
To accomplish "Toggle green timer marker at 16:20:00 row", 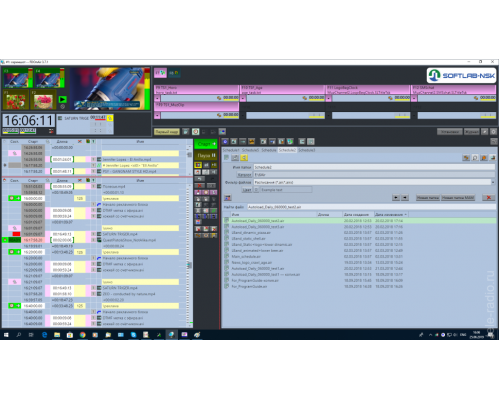I will tap(14, 252).
